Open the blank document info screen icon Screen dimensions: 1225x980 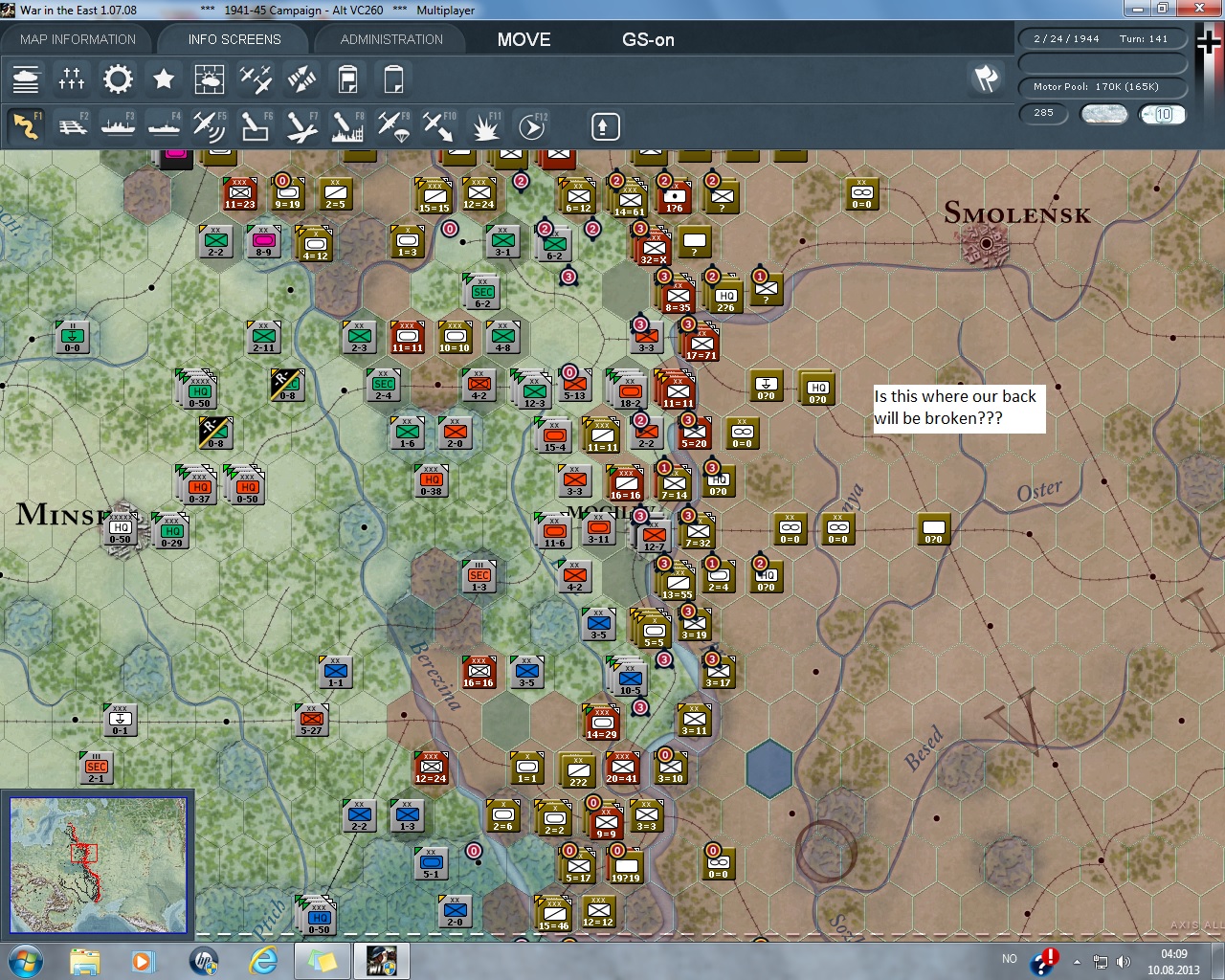pos(393,78)
